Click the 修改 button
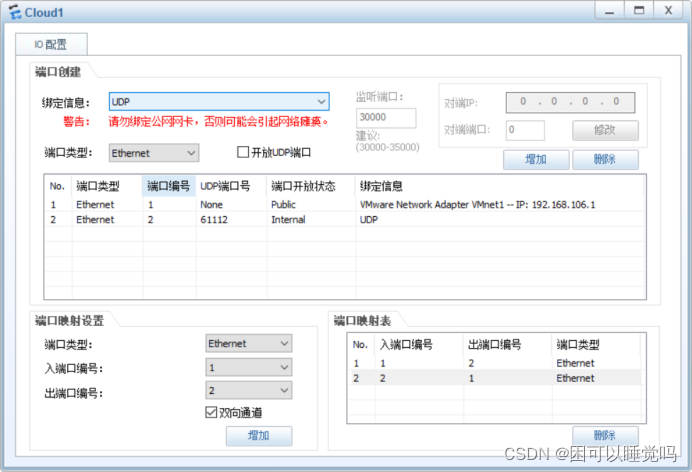The height and width of the screenshot is (472, 692). point(605,130)
